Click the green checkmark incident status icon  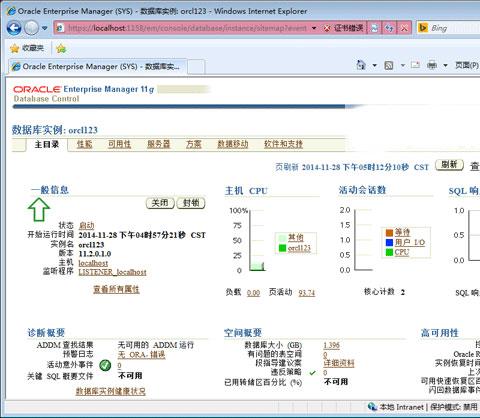(105, 365)
